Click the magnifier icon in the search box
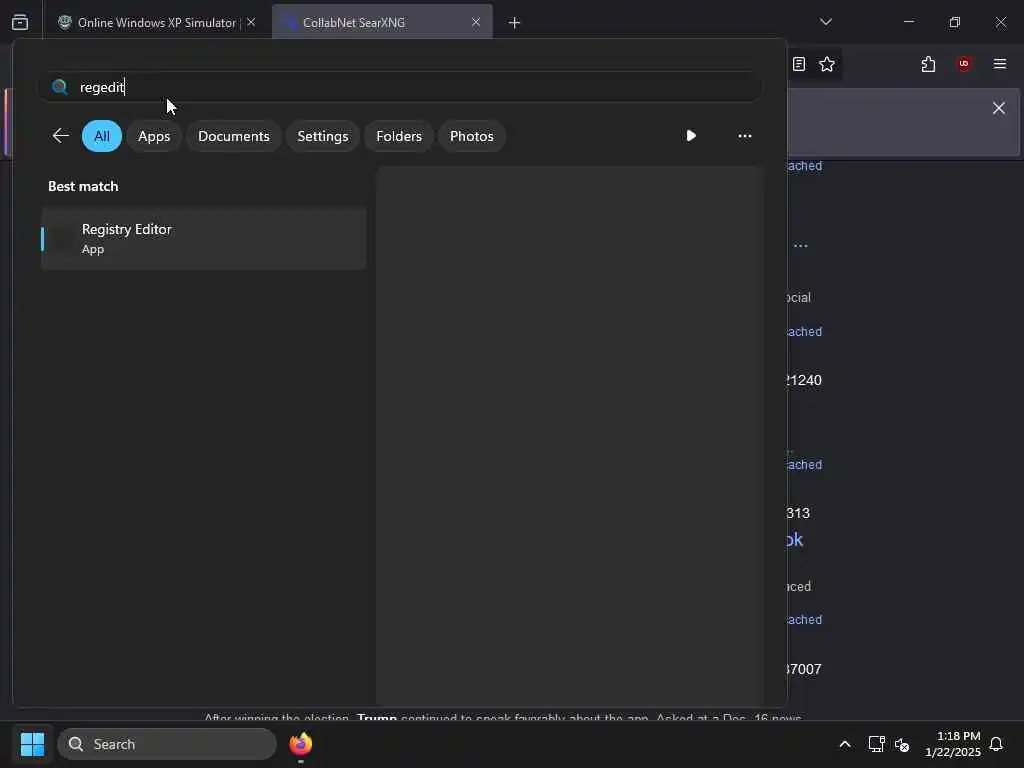The width and height of the screenshot is (1024, 768). tap(59, 87)
